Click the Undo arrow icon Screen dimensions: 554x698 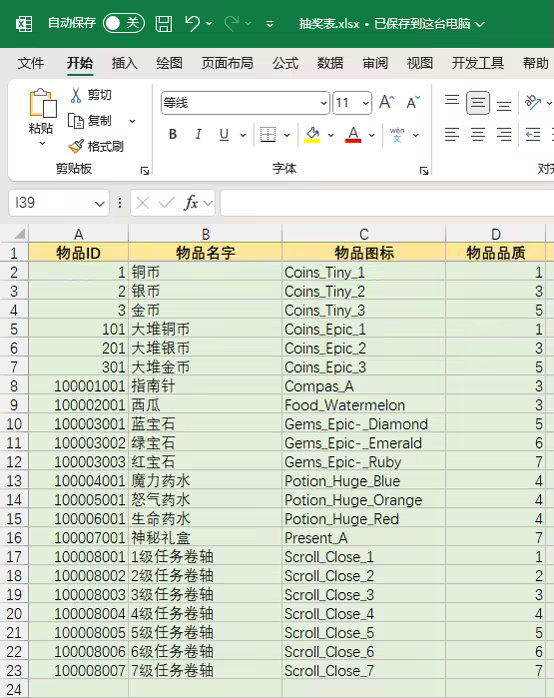[193, 23]
